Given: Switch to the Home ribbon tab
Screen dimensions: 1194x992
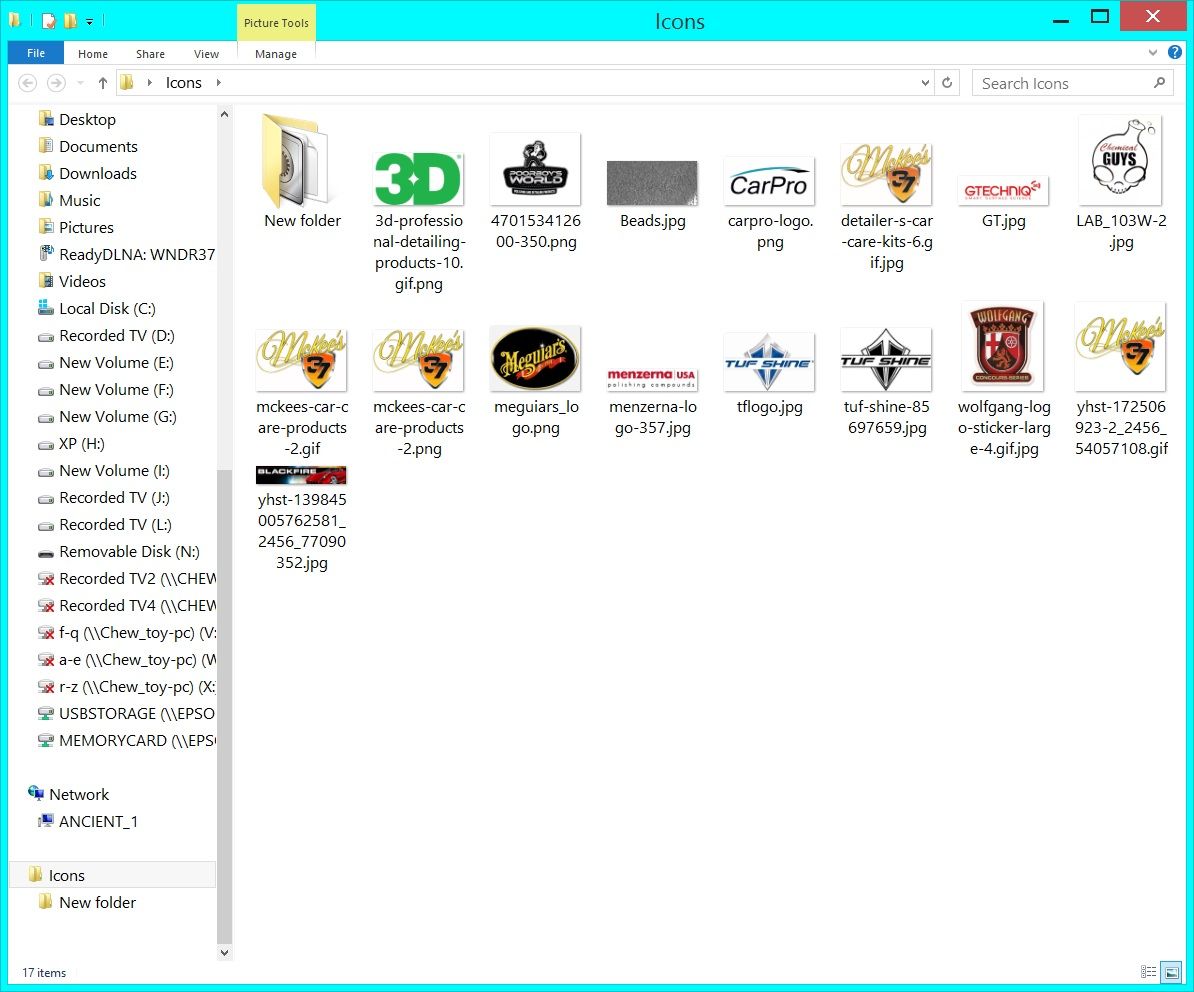Looking at the screenshot, I should tap(93, 54).
